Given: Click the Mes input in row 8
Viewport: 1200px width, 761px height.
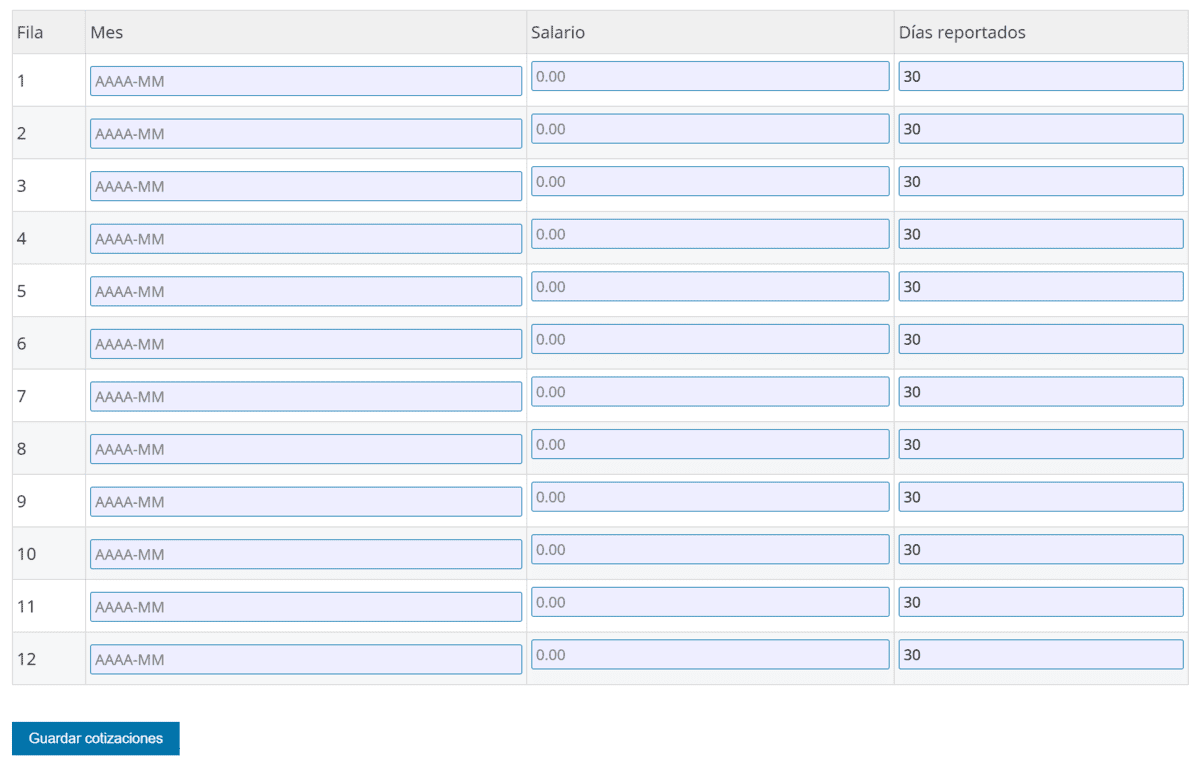Looking at the screenshot, I should (x=305, y=449).
